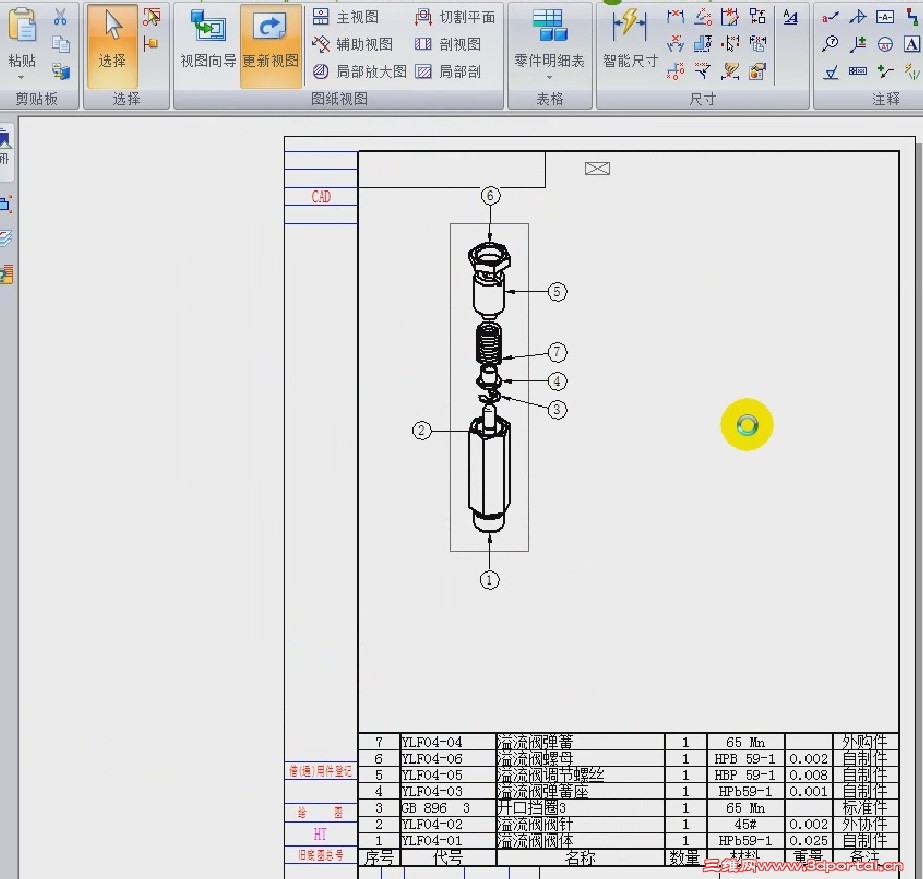Select the Balloon annotation tool
Screen dimensions: 923x879
[831, 44]
